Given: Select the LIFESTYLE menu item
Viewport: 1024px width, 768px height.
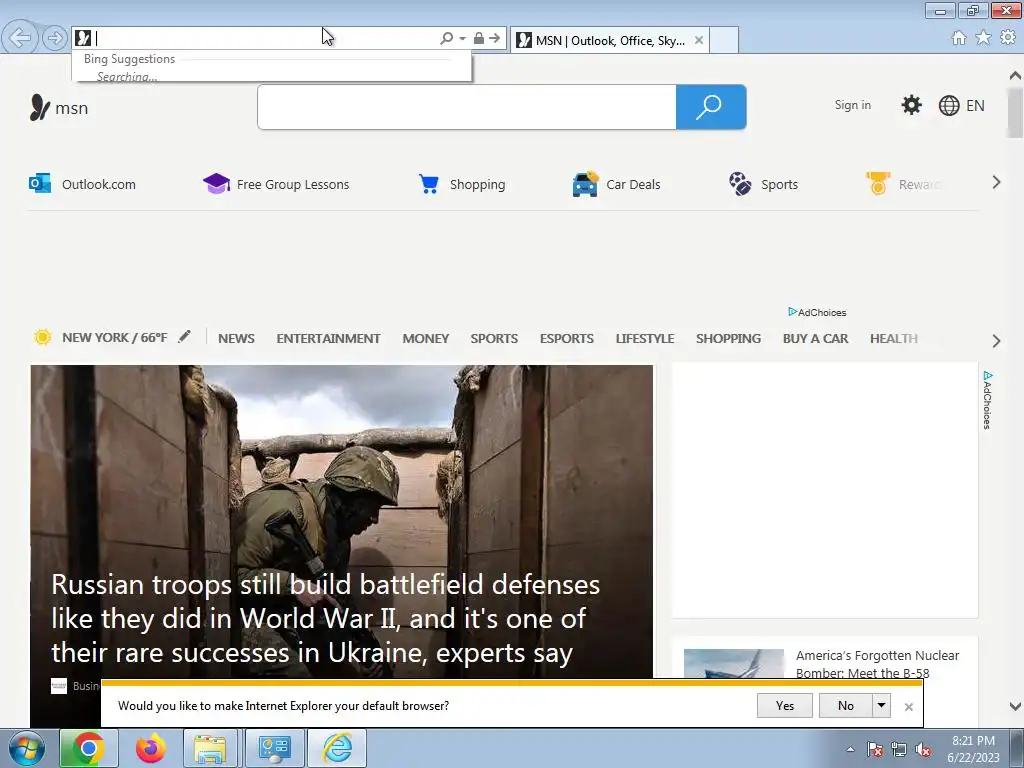Looking at the screenshot, I should 645,338.
